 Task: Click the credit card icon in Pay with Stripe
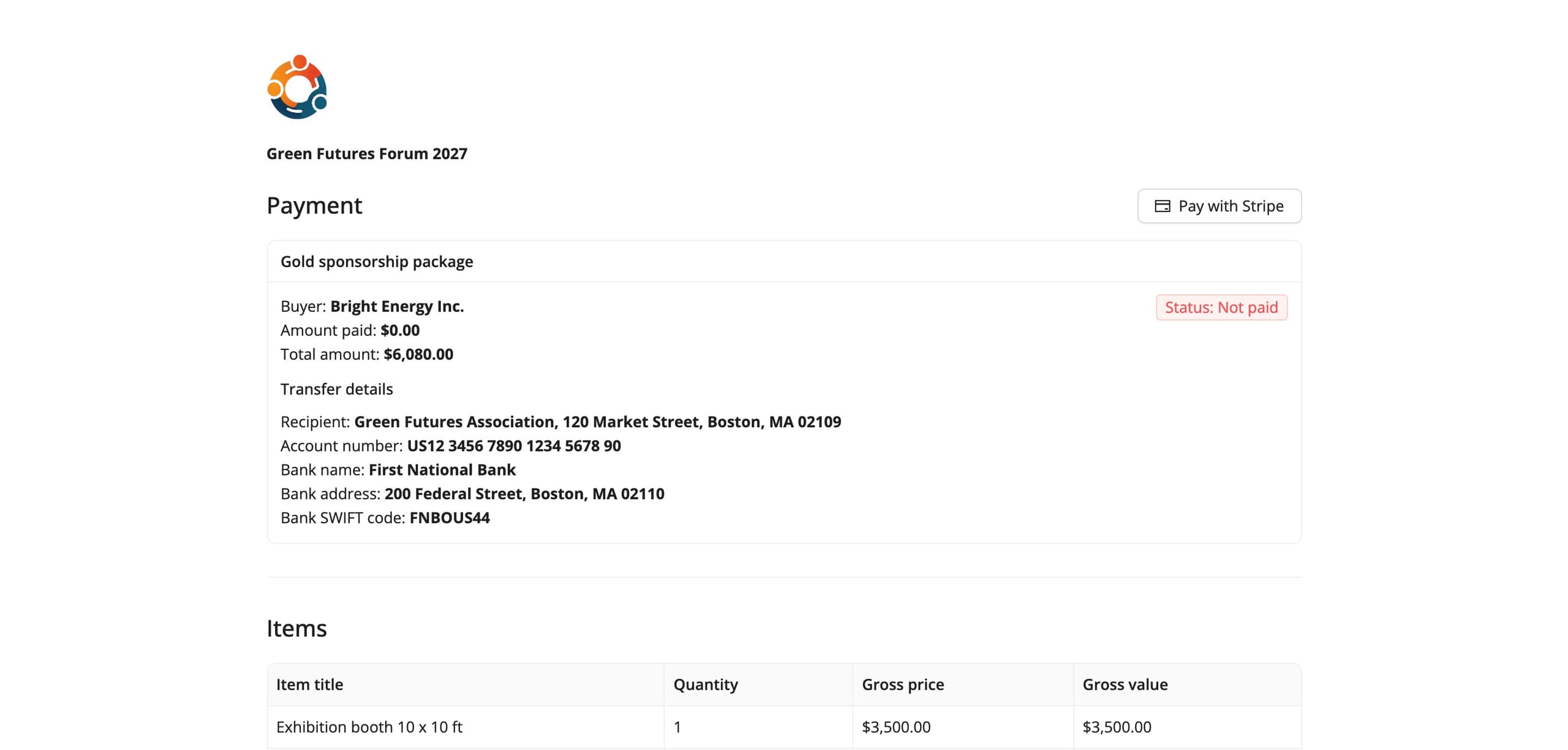click(1162, 206)
